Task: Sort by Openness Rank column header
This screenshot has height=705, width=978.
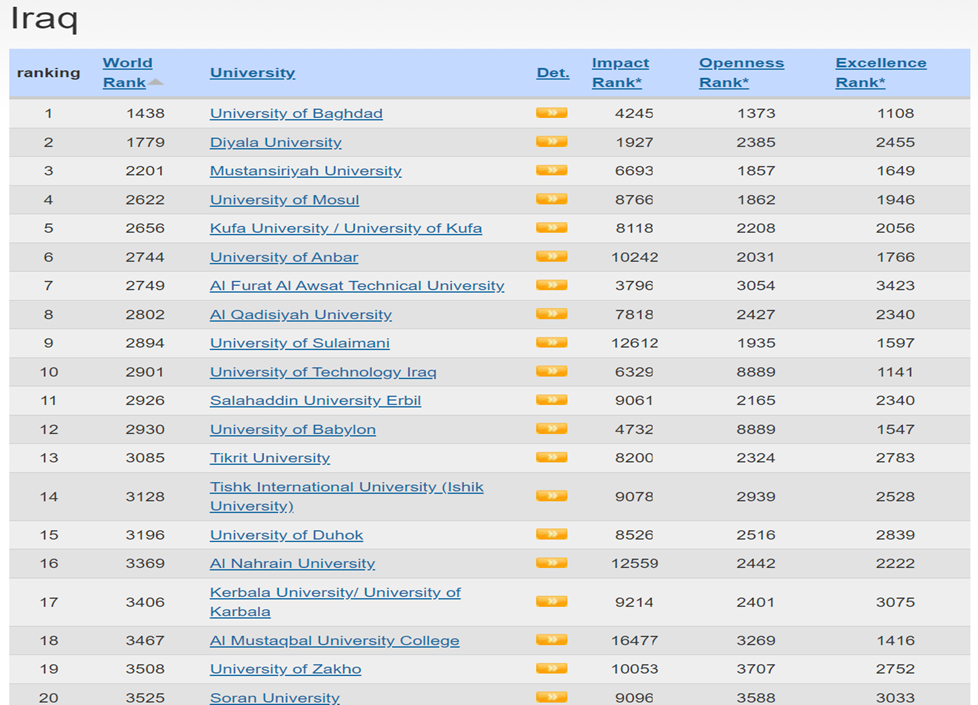Action: click(x=740, y=72)
